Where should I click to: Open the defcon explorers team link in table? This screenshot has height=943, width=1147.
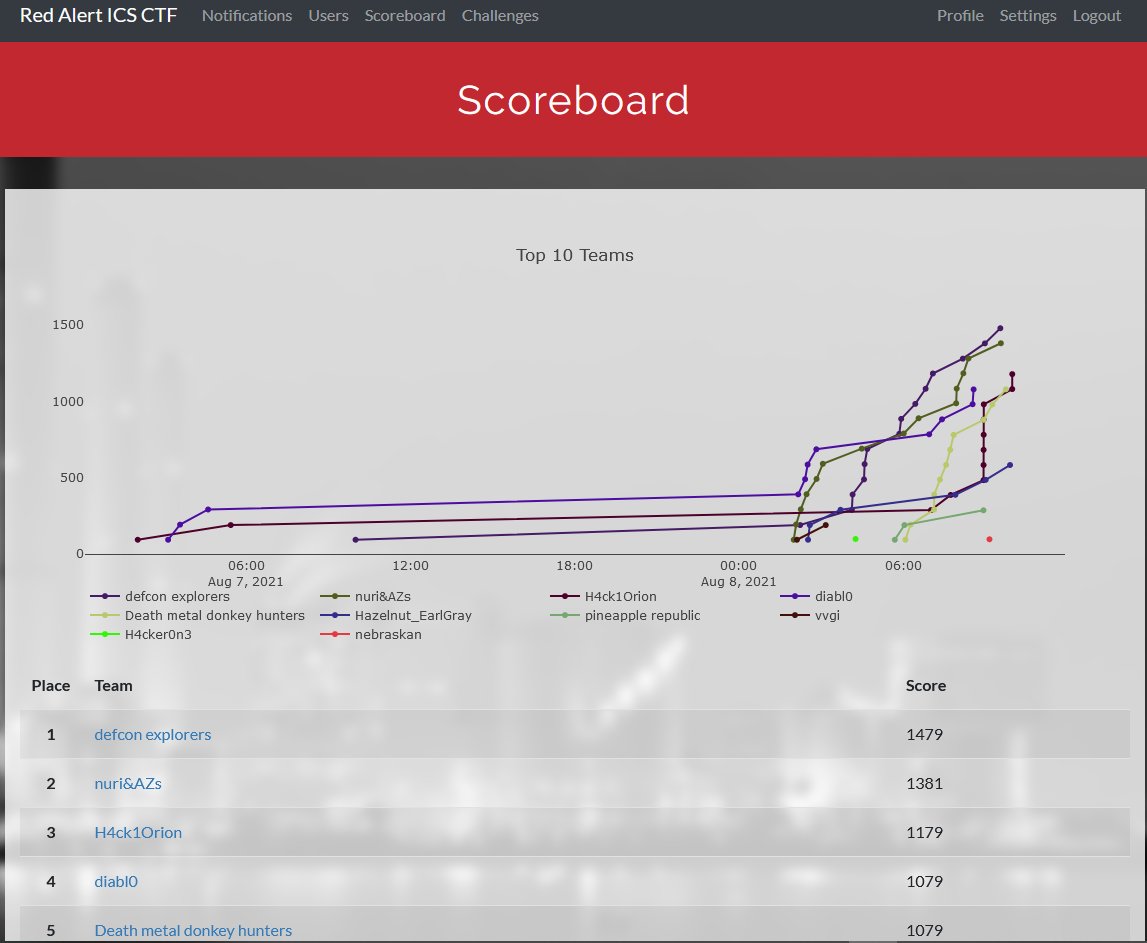[152, 735]
